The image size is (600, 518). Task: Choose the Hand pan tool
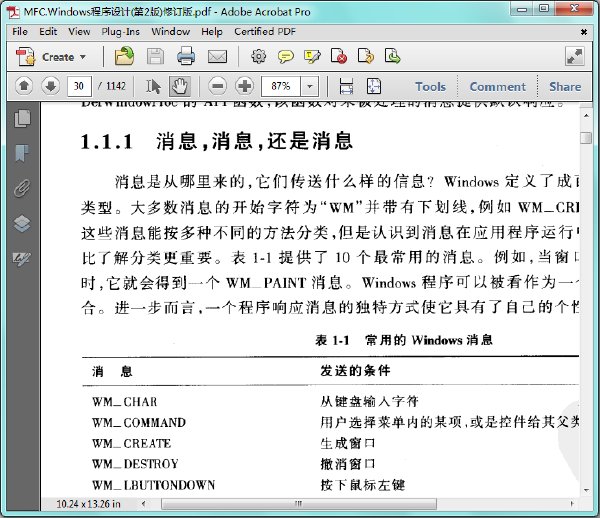180,86
